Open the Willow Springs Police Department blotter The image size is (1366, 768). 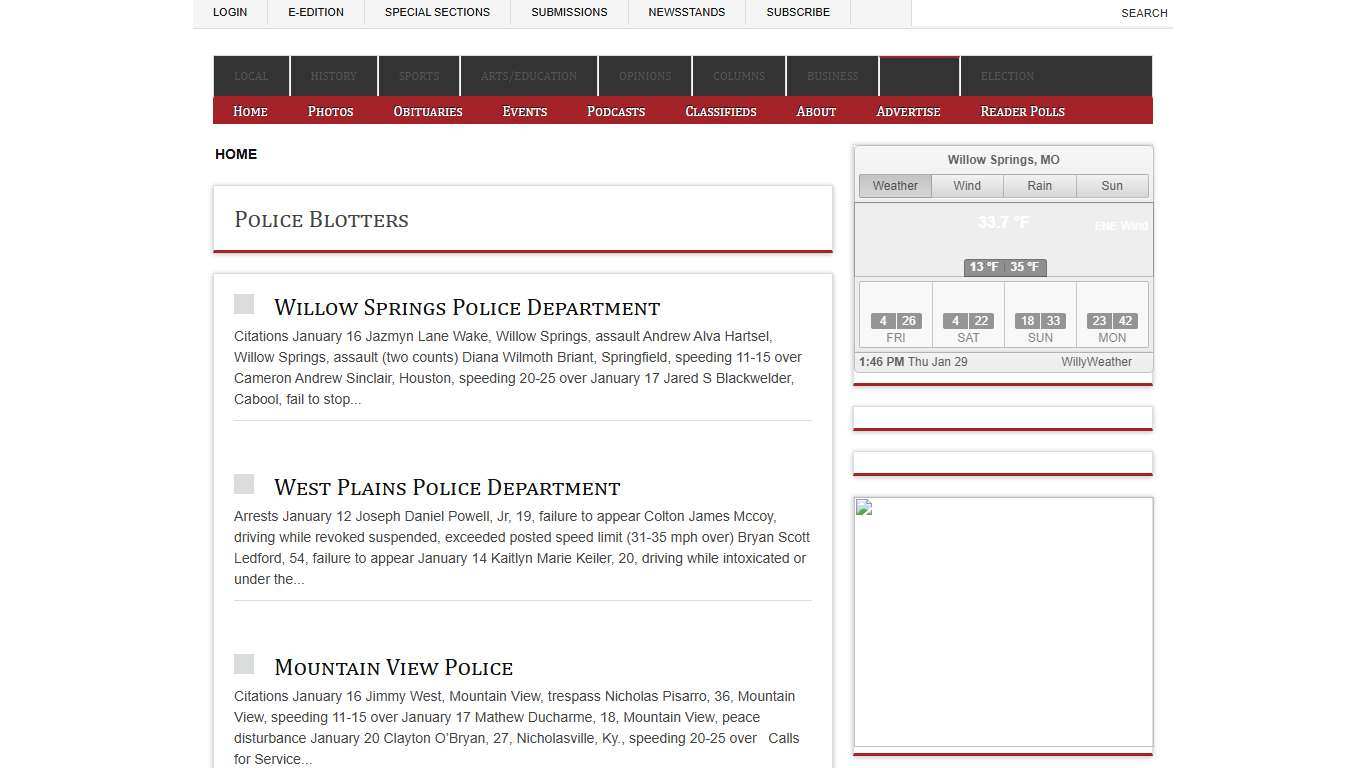coord(466,308)
